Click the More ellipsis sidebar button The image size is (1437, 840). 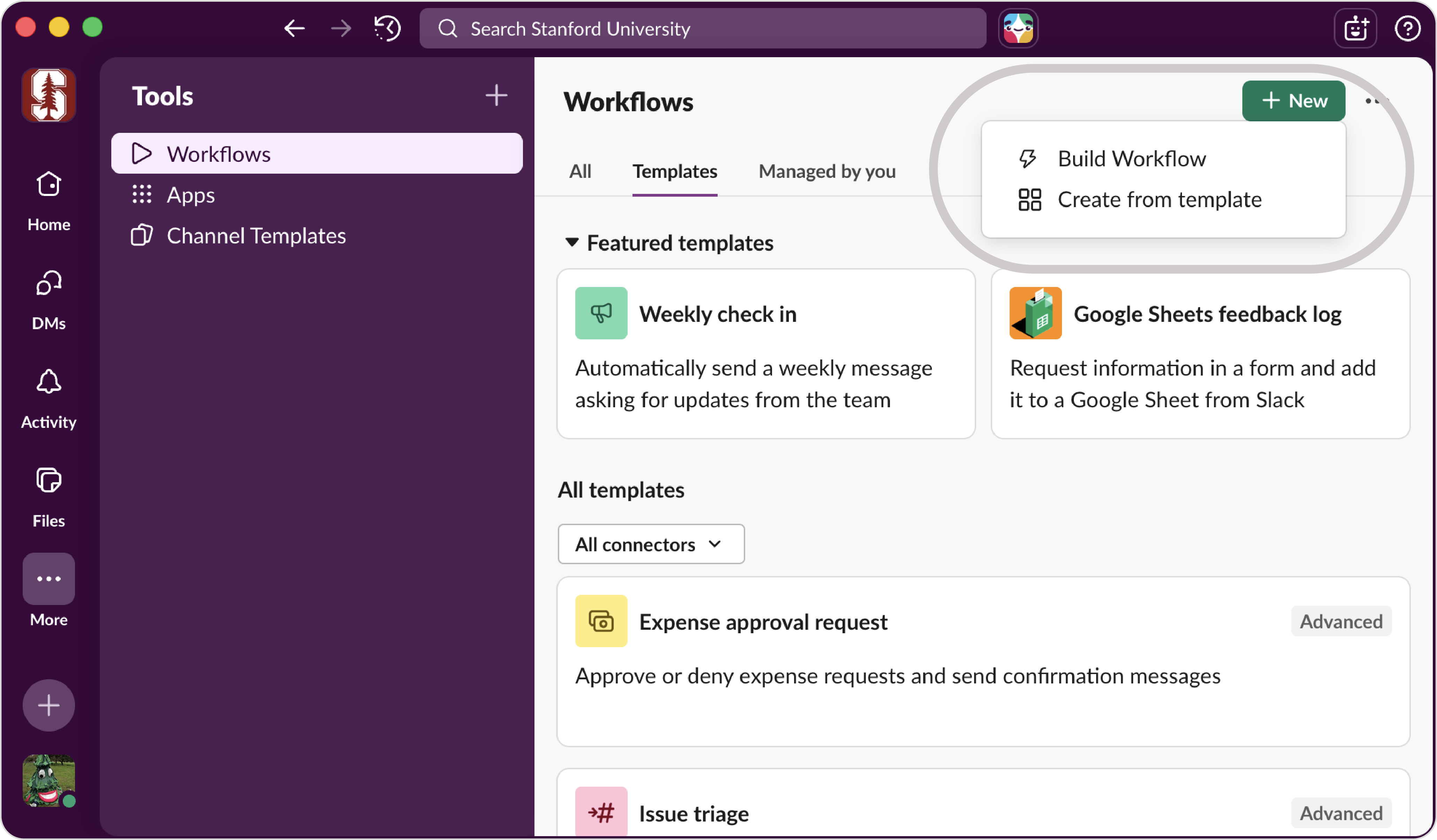[x=48, y=578]
